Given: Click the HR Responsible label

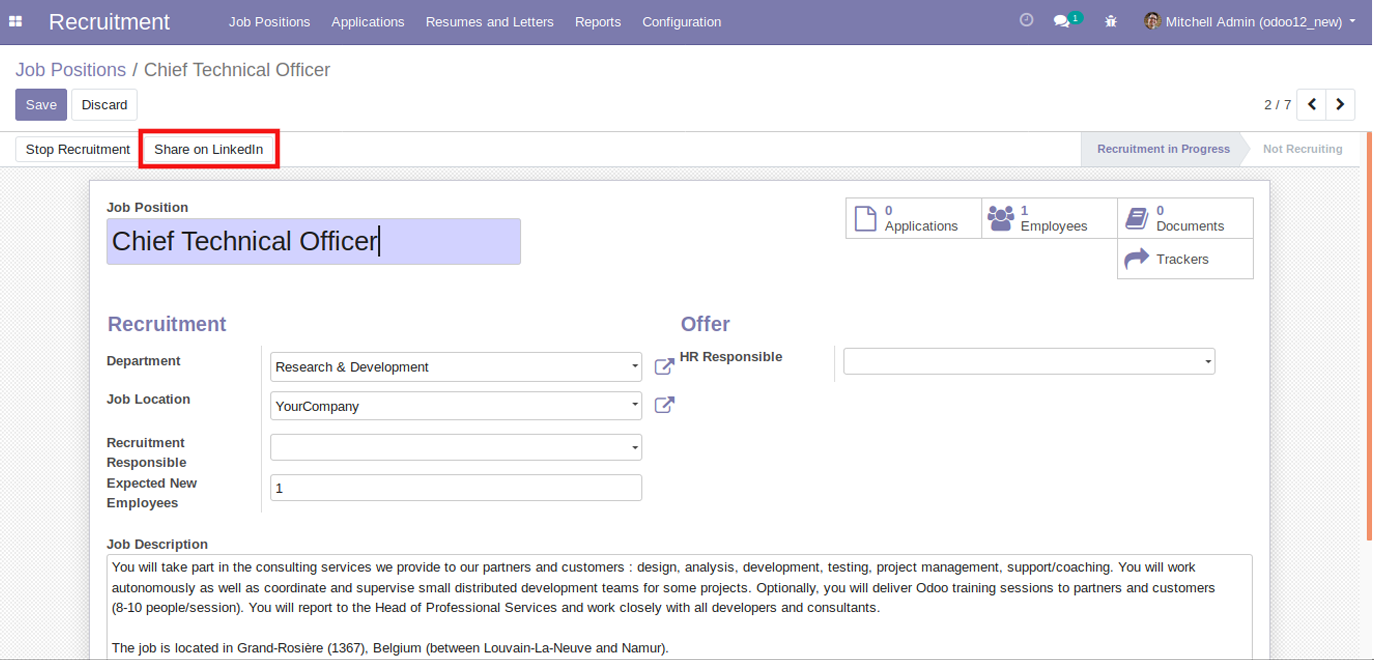Looking at the screenshot, I should (x=731, y=357).
